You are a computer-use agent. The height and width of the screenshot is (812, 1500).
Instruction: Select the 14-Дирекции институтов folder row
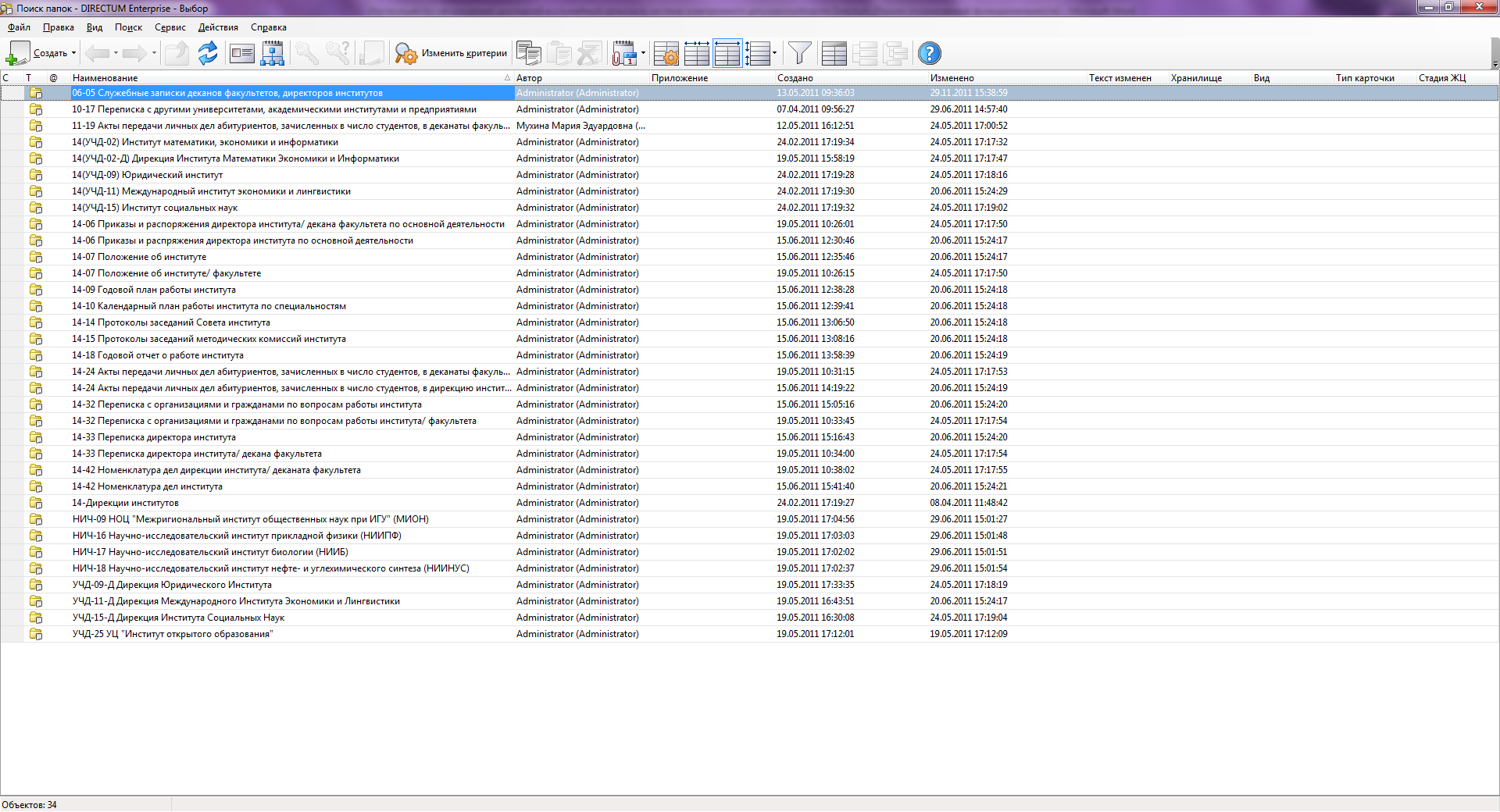(126, 503)
